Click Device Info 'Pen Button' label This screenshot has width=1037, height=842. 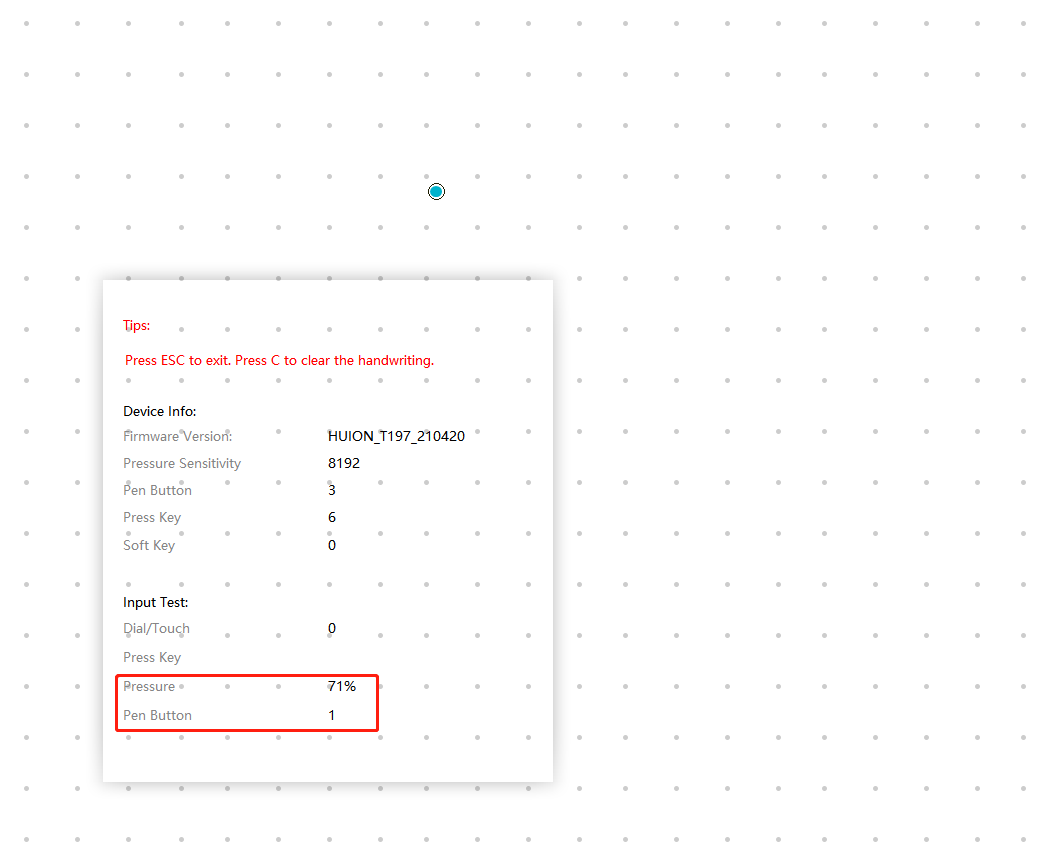coord(157,491)
